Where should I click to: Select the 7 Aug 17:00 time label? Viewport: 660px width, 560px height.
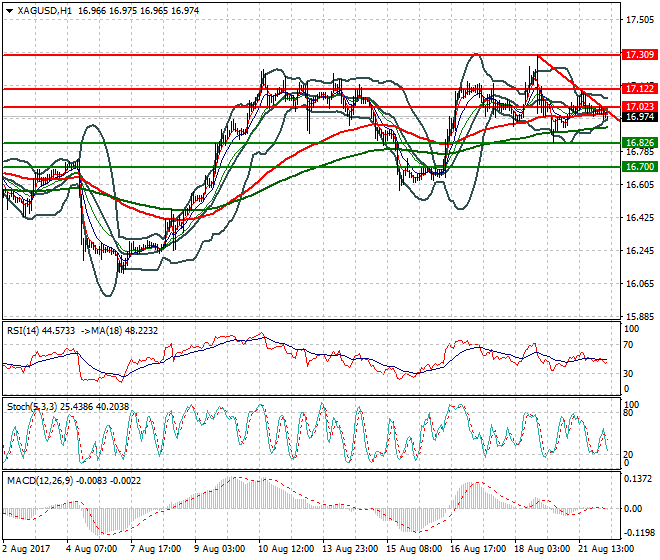click(156, 549)
